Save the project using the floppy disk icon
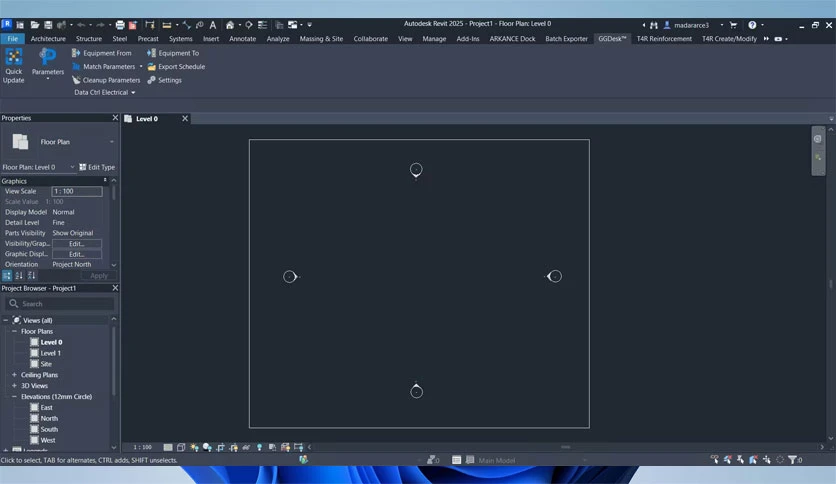This screenshot has height=484, width=836. [x=48, y=25]
